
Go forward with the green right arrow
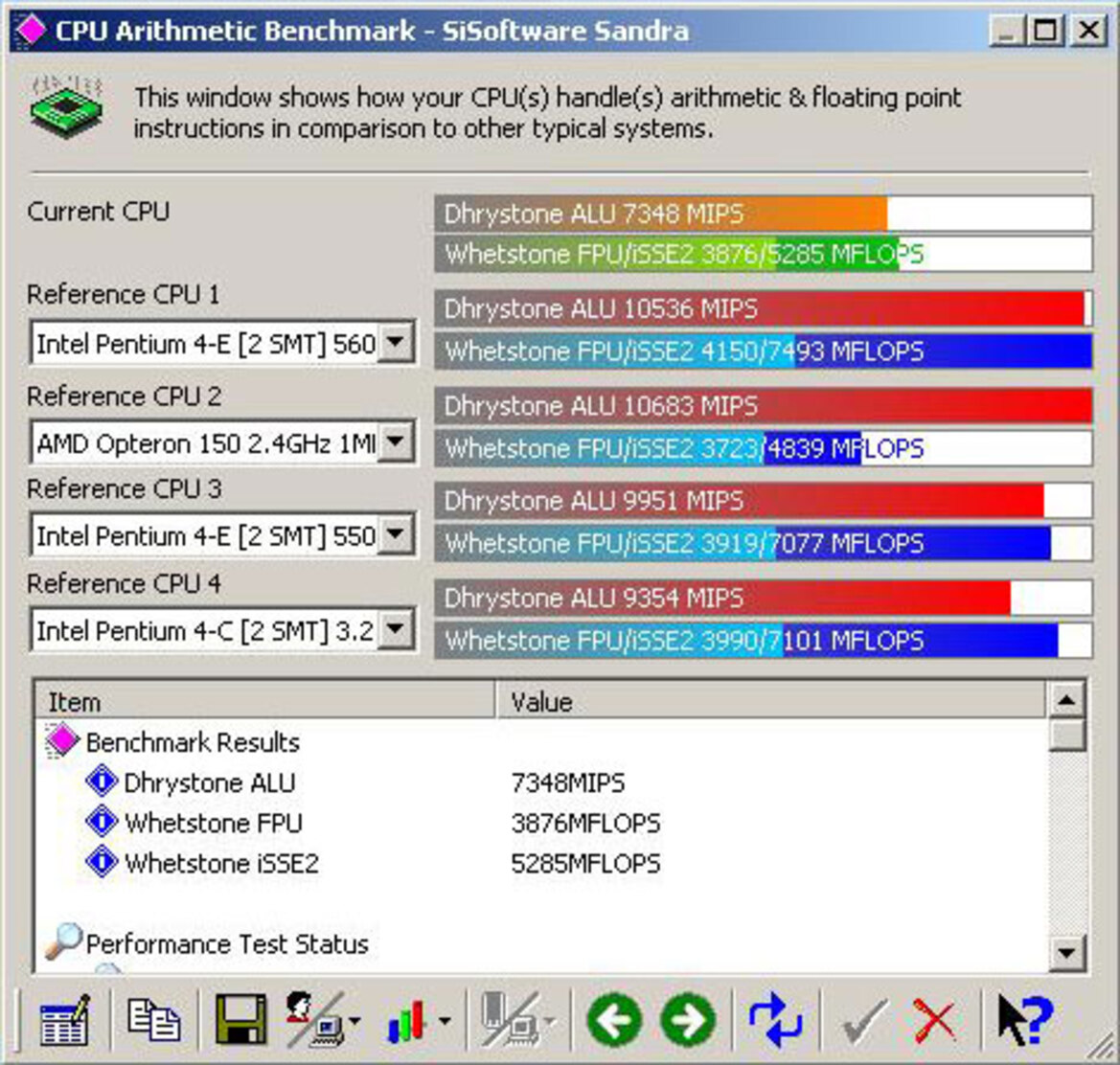[688, 1020]
